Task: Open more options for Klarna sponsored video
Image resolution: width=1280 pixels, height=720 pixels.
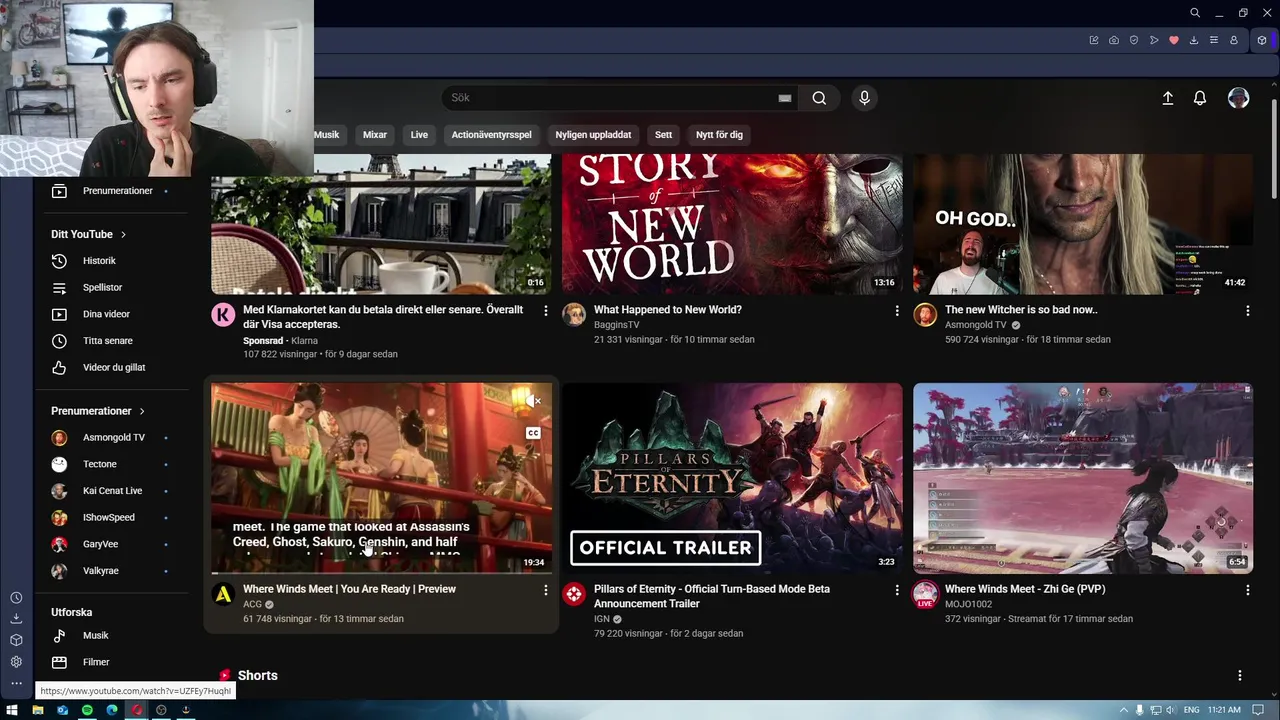Action: (x=545, y=311)
